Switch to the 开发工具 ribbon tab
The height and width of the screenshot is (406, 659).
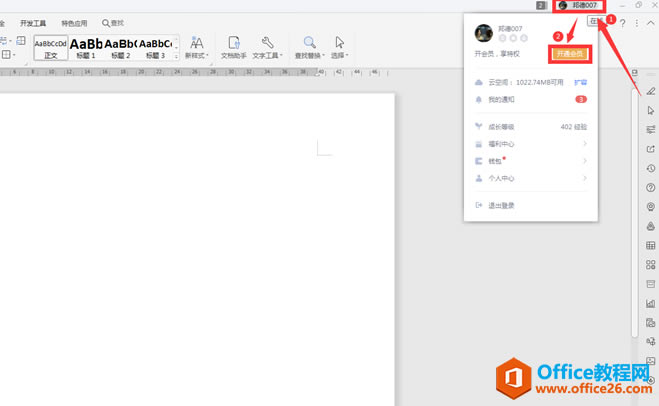tap(33, 22)
